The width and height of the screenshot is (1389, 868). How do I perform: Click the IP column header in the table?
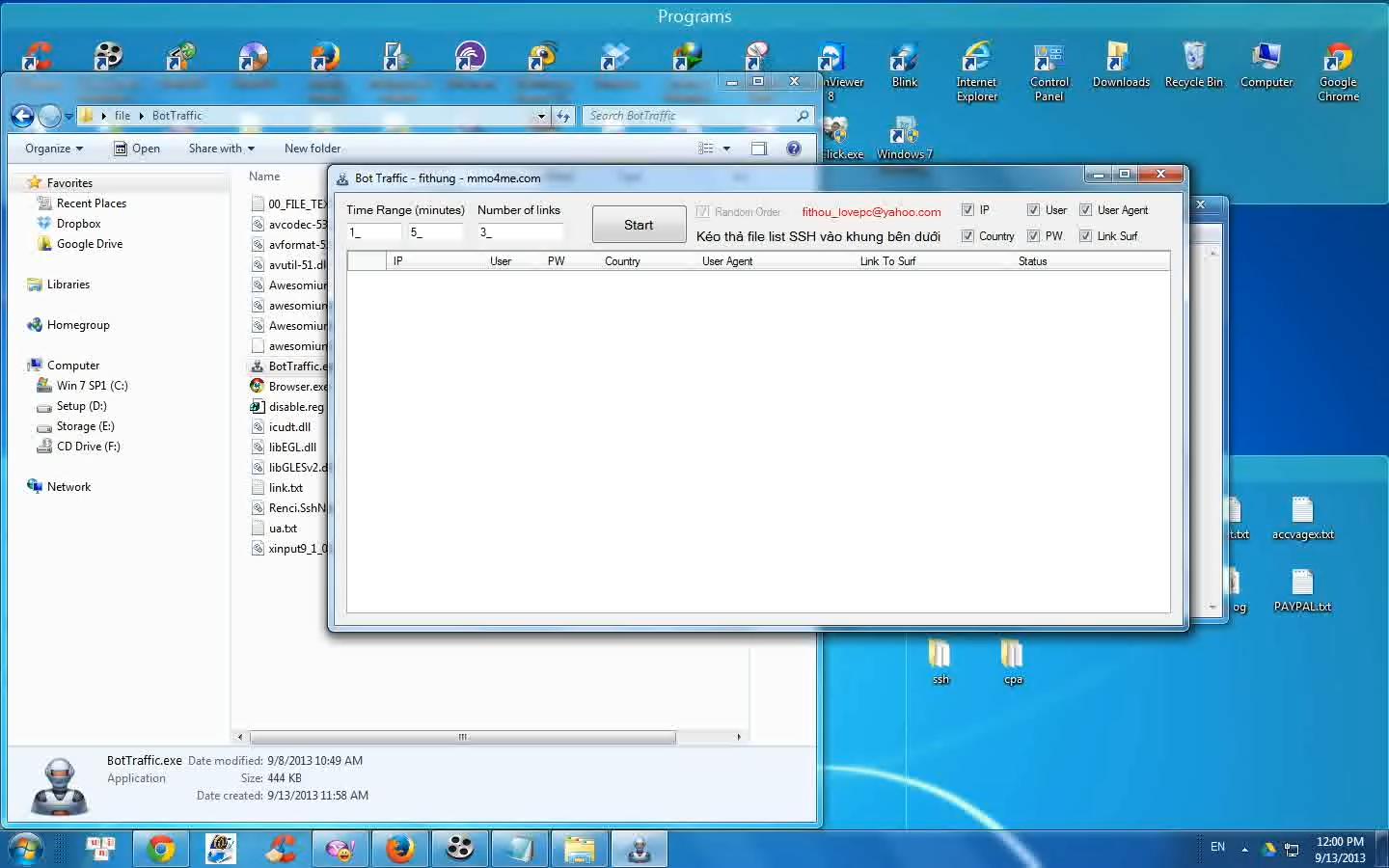tap(397, 260)
